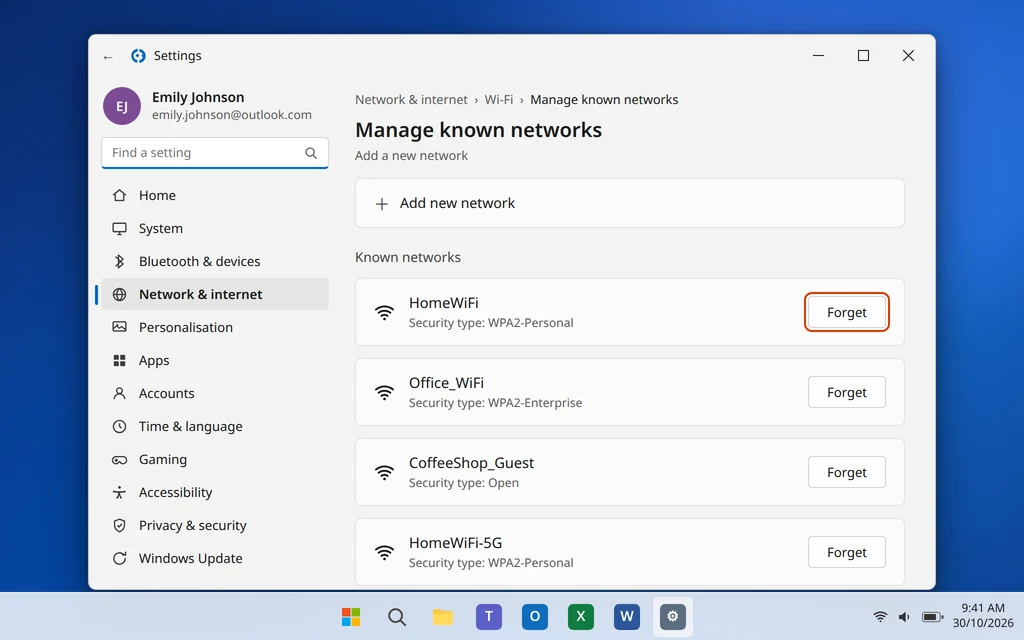The image size is (1024, 640).
Task: Go to Network & internet breadcrumb
Action: [411, 100]
